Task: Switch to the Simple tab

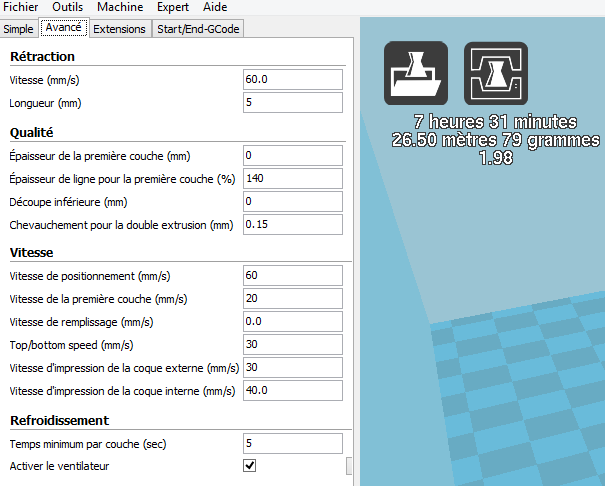Action: coord(18,29)
